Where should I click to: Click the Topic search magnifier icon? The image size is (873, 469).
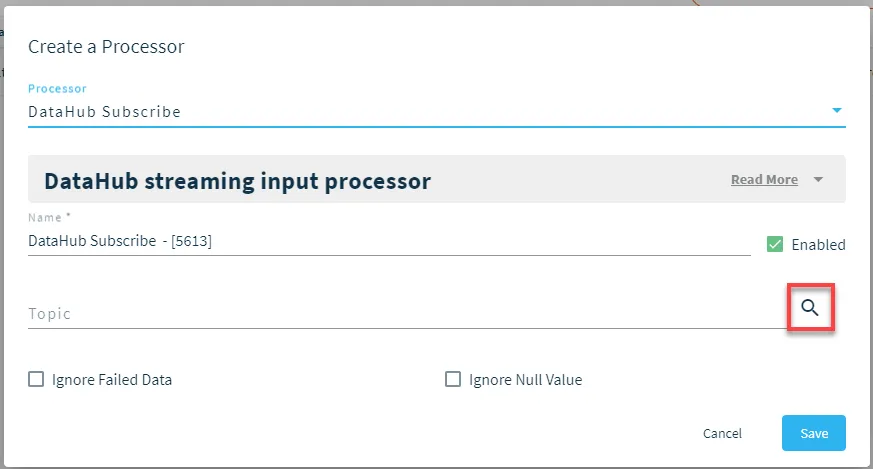pos(810,307)
